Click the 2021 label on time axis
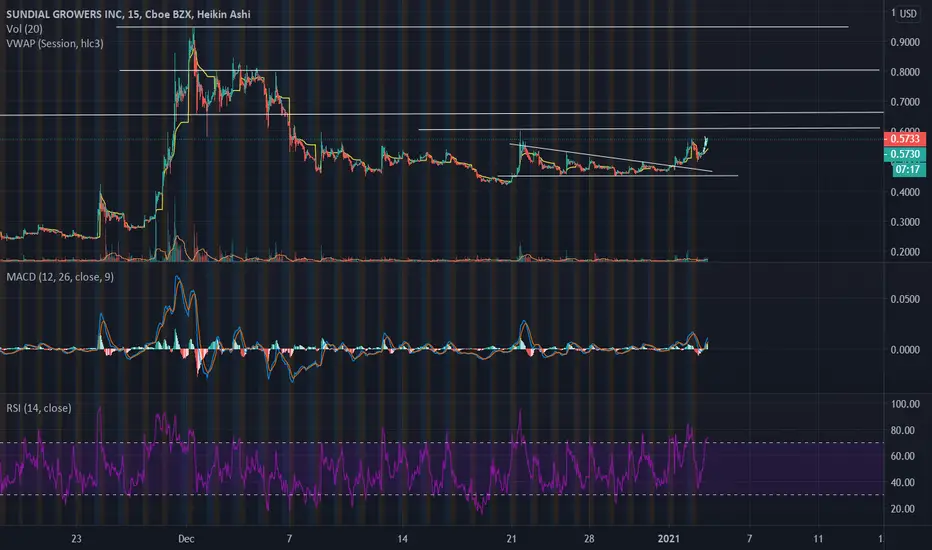The width and height of the screenshot is (932, 550). pyautogui.click(x=669, y=539)
